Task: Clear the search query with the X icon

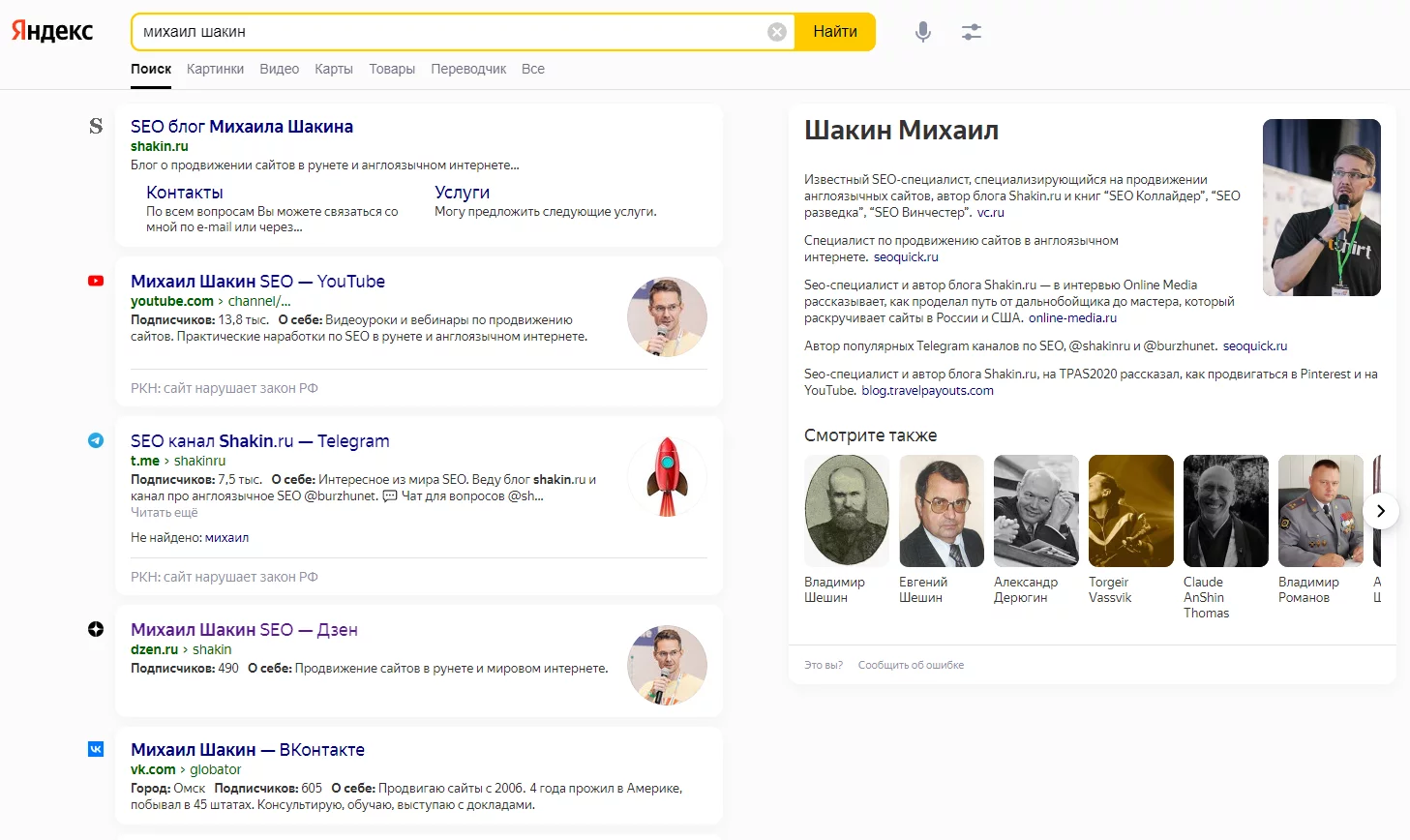Action: [777, 32]
